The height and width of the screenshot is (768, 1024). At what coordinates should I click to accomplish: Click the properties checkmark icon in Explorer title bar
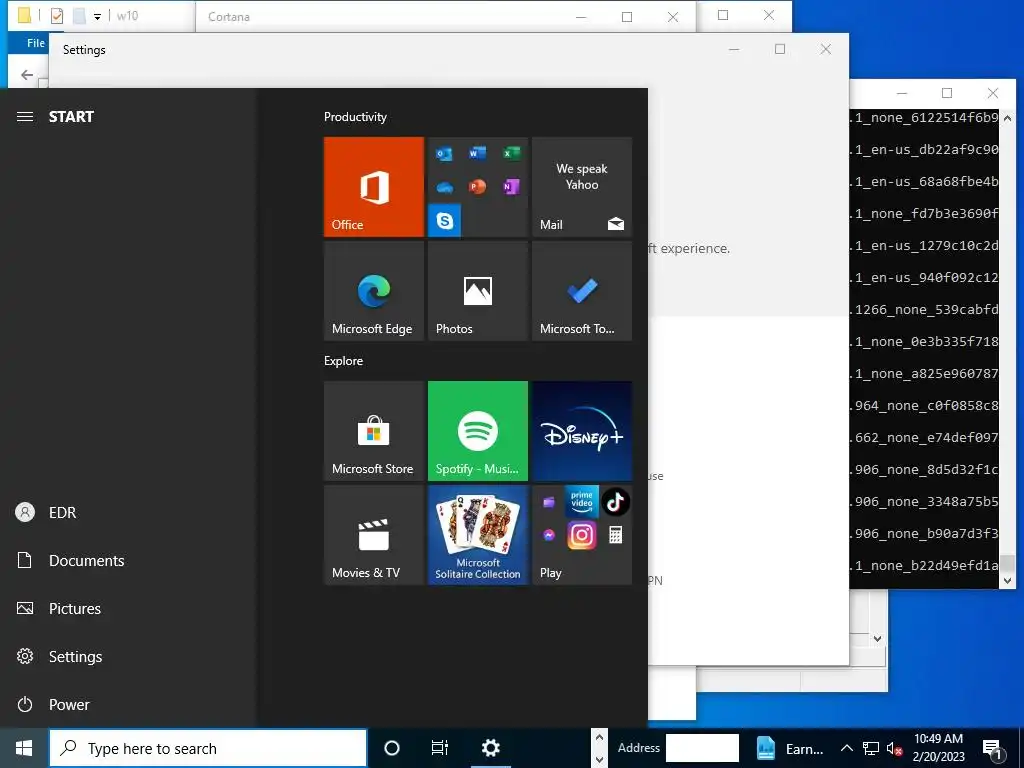pyautogui.click(x=57, y=16)
